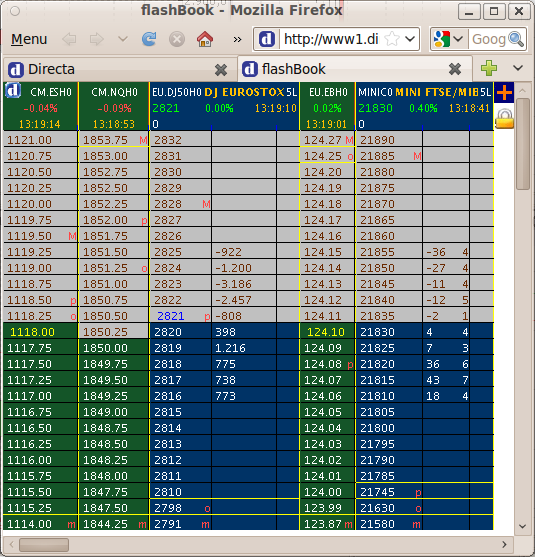Click price 124.27 in the EBH0 column

click(x=323, y=140)
